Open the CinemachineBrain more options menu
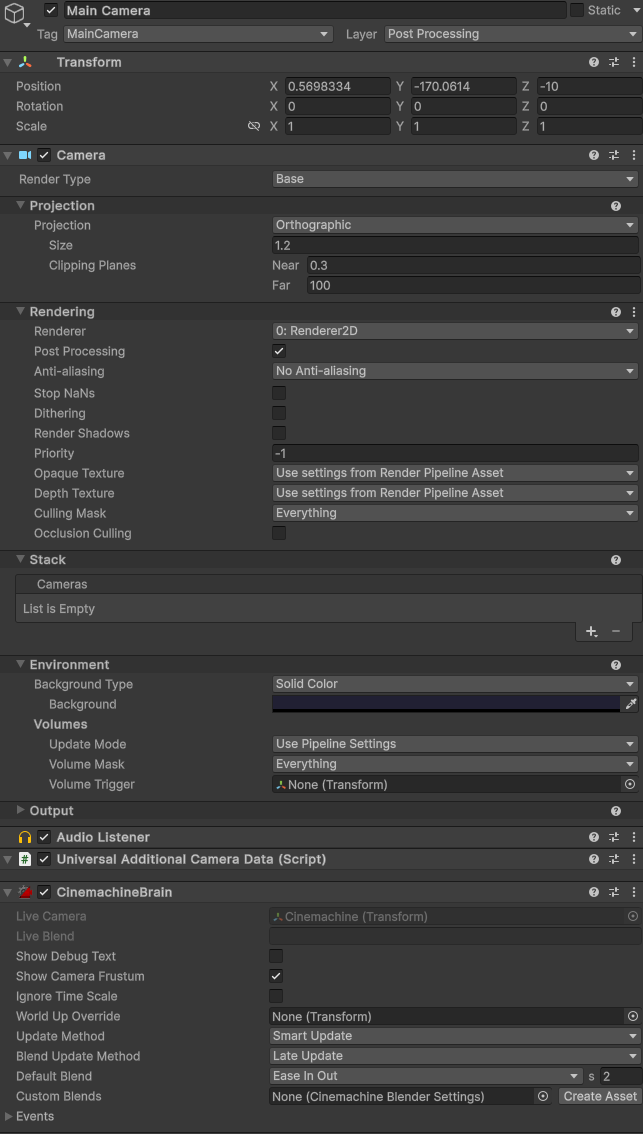Screen dimensions: 643x1134 click(633, 892)
